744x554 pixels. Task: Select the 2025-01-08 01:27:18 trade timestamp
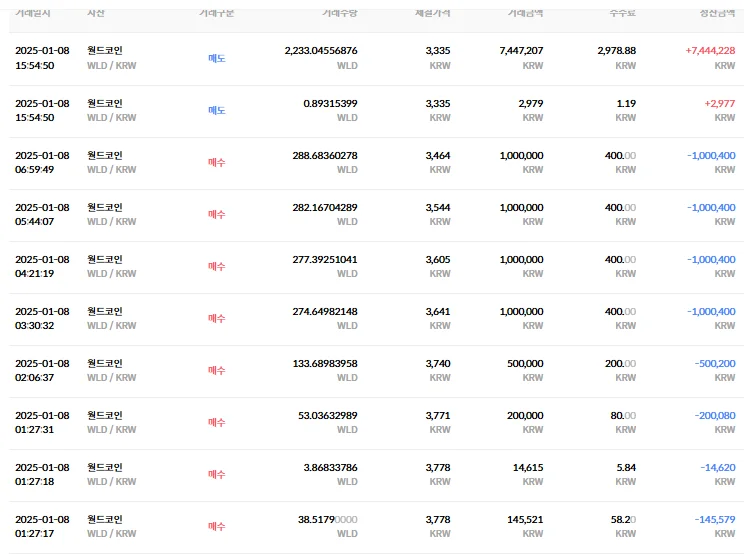click(42, 474)
